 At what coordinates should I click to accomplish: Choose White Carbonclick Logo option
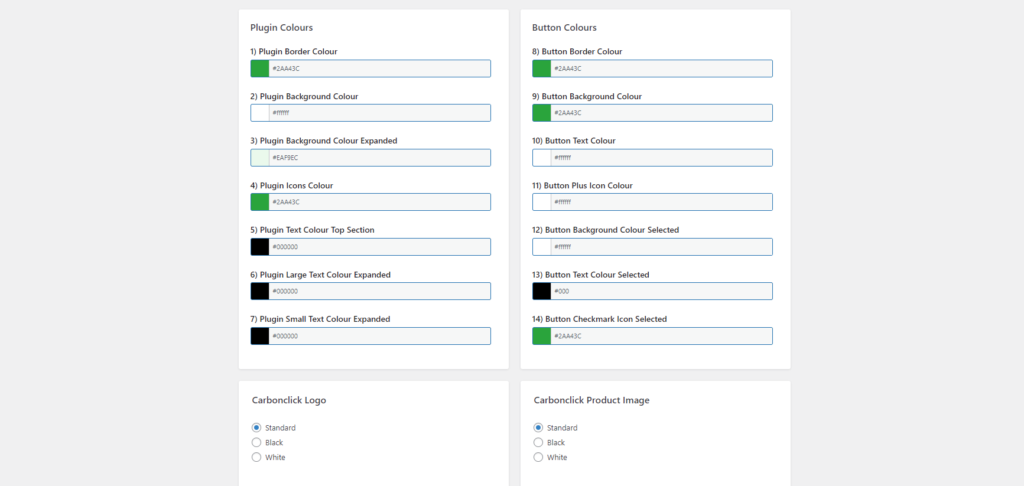[x=256, y=457]
